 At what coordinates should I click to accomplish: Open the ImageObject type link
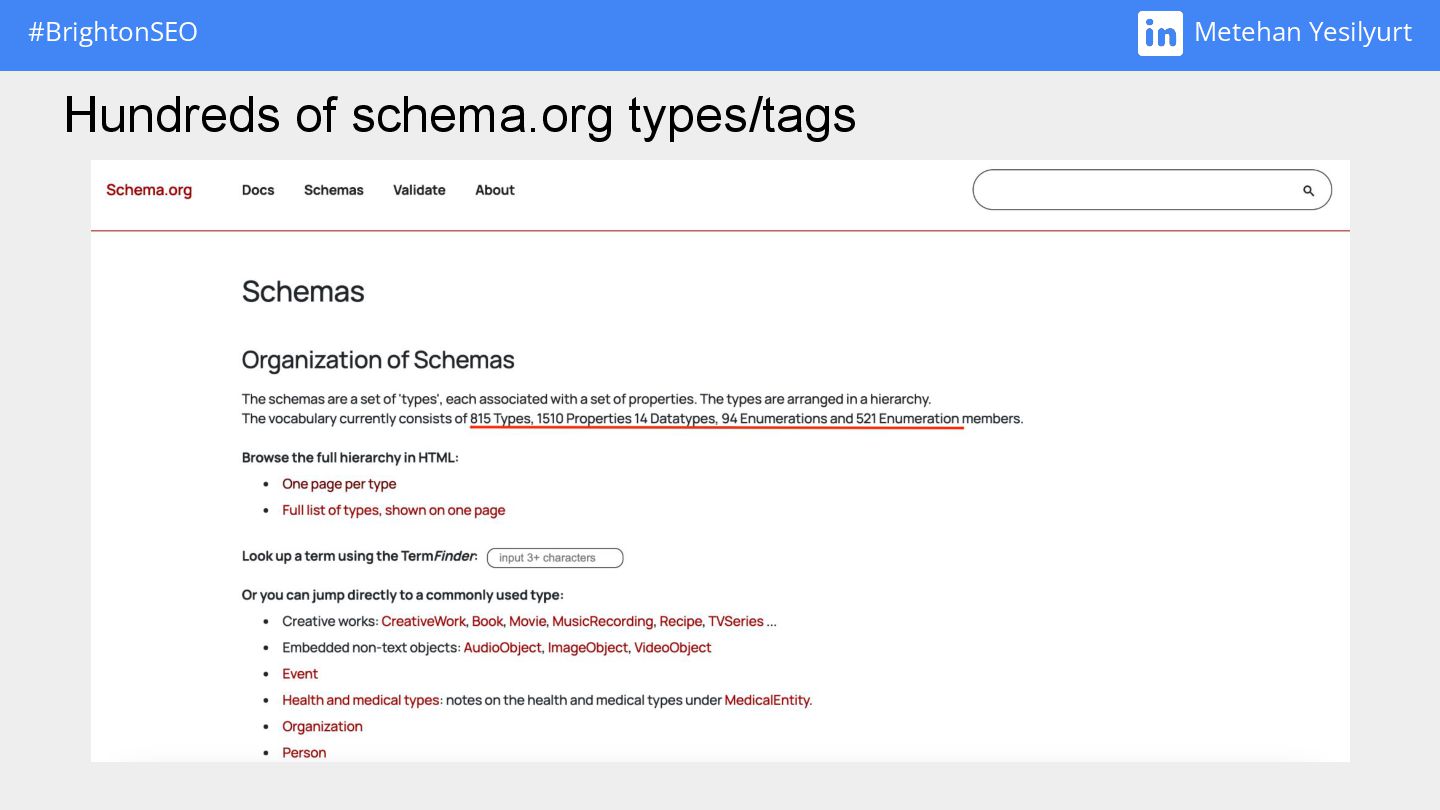pyautogui.click(x=588, y=648)
